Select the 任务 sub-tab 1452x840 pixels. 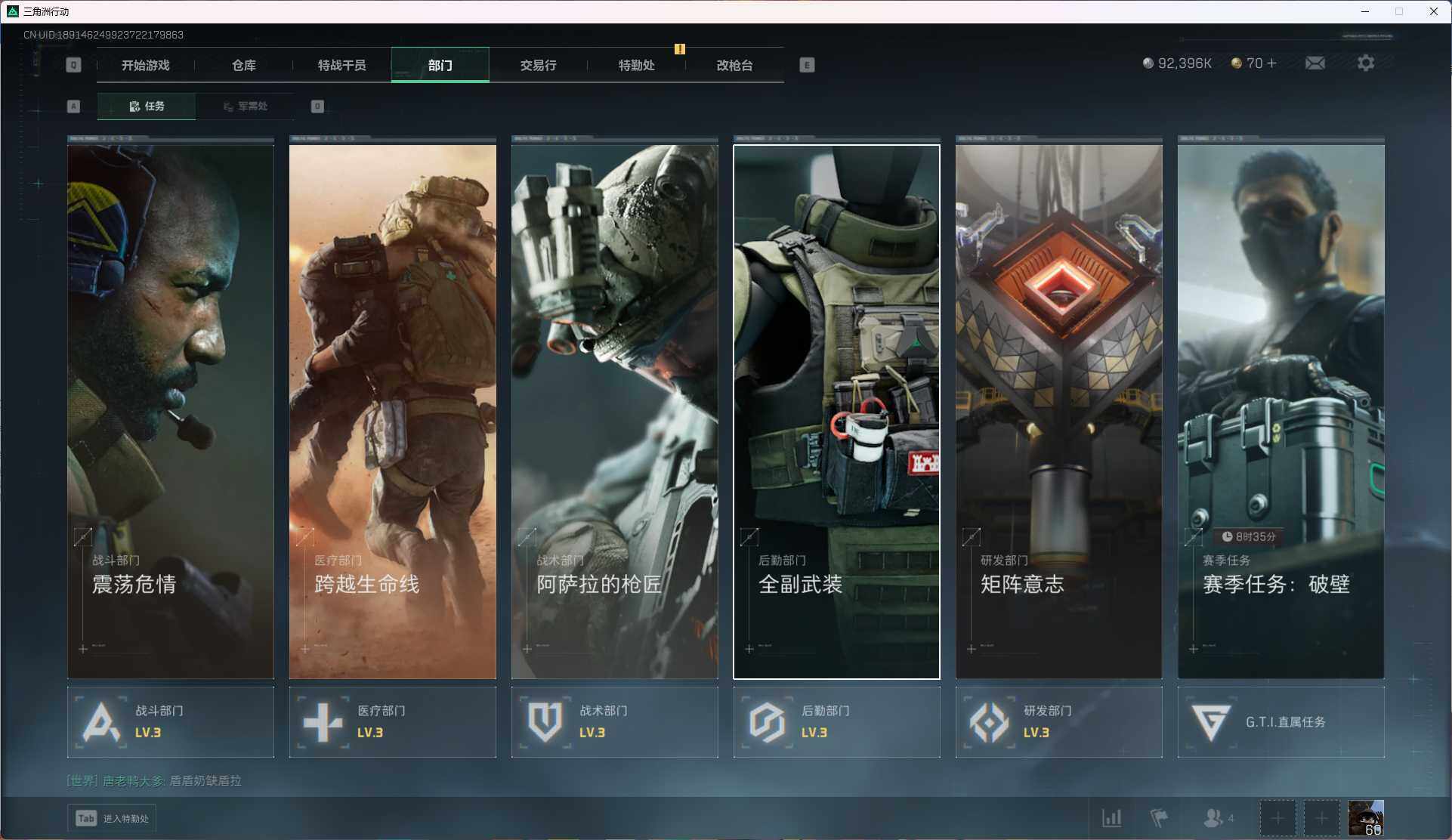(x=147, y=106)
